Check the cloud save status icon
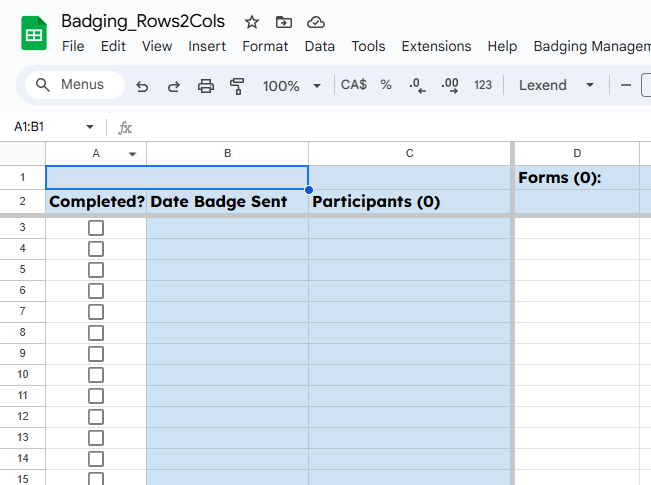This screenshot has height=485, width=651. tap(316, 22)
